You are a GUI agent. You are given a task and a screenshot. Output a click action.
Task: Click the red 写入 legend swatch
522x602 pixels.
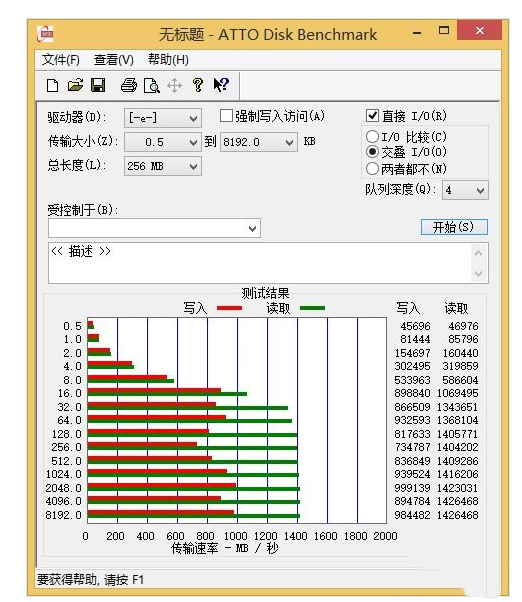230,308
